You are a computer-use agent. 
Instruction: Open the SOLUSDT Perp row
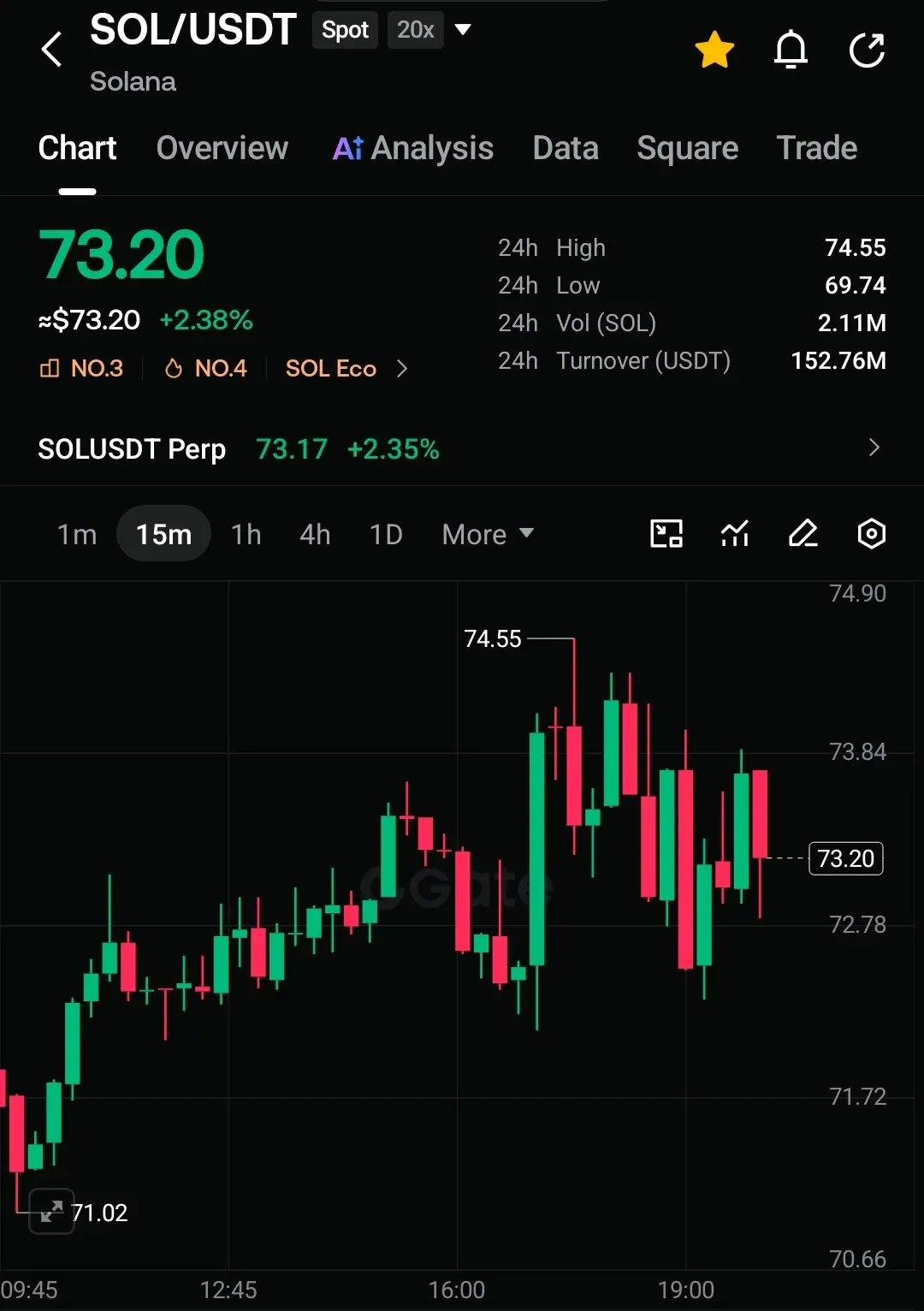[462, 448]
